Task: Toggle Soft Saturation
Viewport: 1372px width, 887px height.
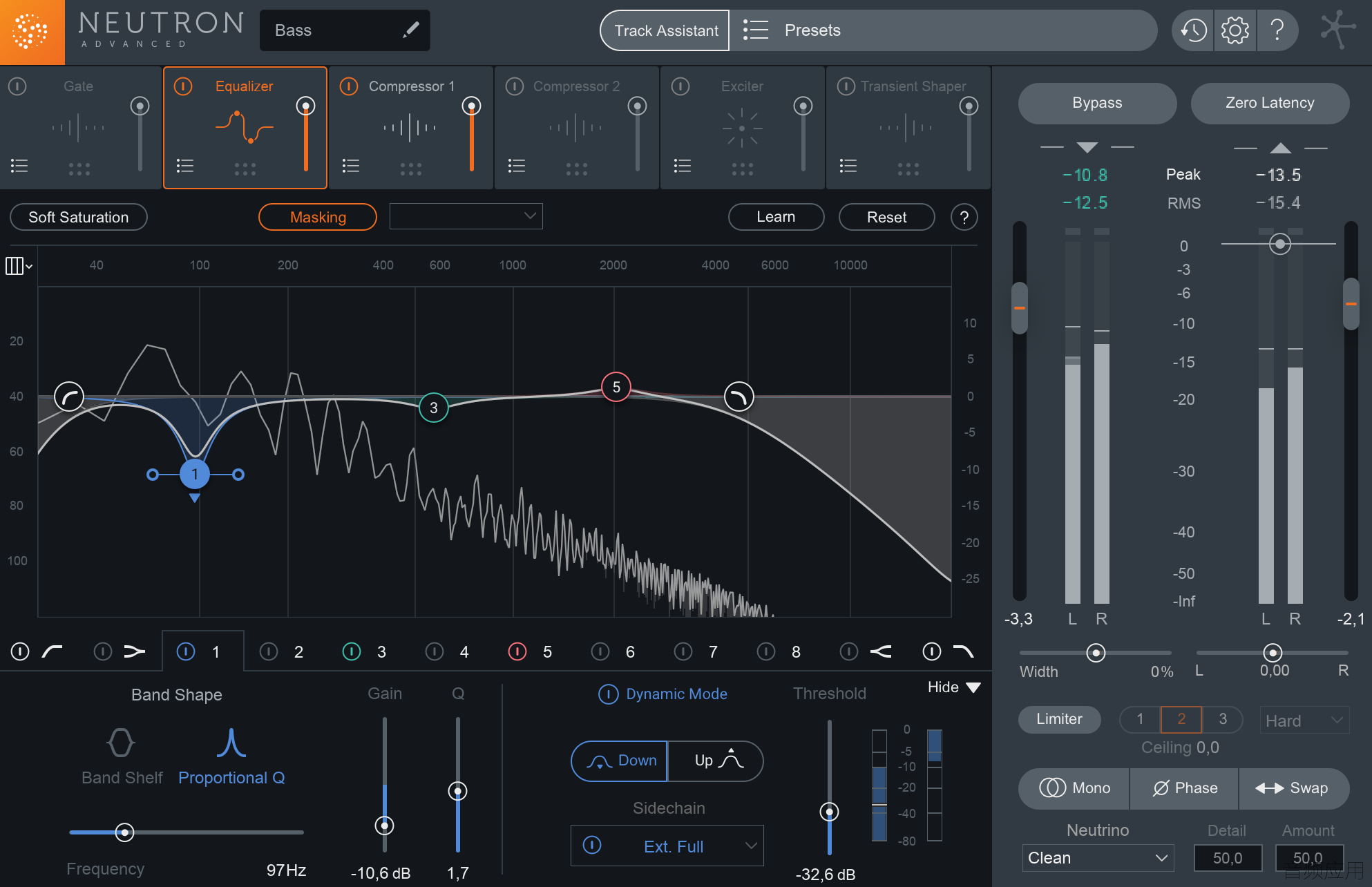Action: (79, 218)
